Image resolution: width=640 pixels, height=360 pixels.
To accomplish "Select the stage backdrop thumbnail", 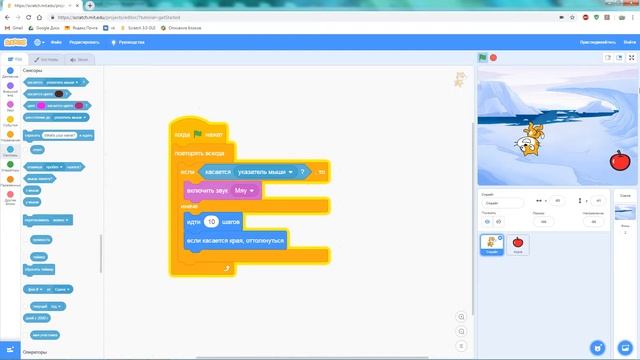I will pyautogui.click(x=625, y=212).
